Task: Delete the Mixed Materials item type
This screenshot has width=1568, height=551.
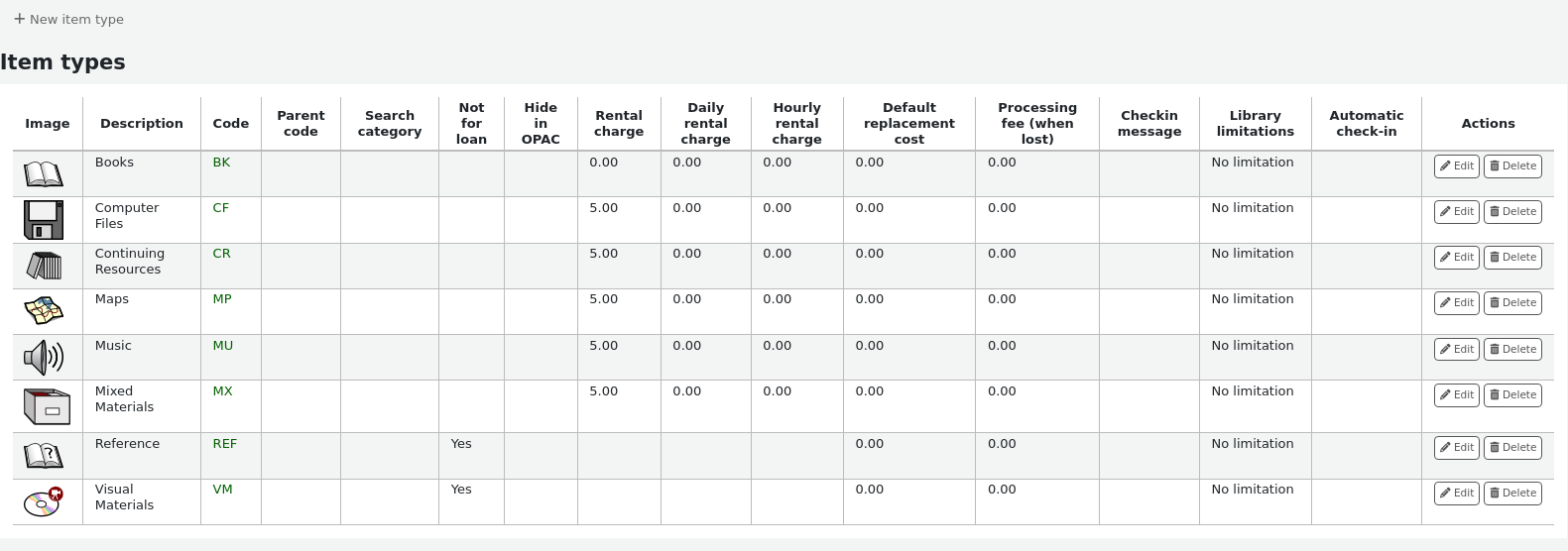Action: (x=1512, y=395)
